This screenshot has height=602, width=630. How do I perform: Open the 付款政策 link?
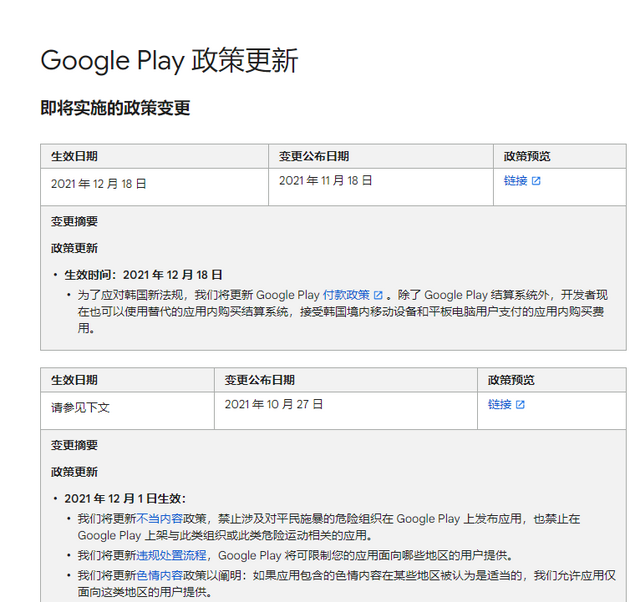346,296
